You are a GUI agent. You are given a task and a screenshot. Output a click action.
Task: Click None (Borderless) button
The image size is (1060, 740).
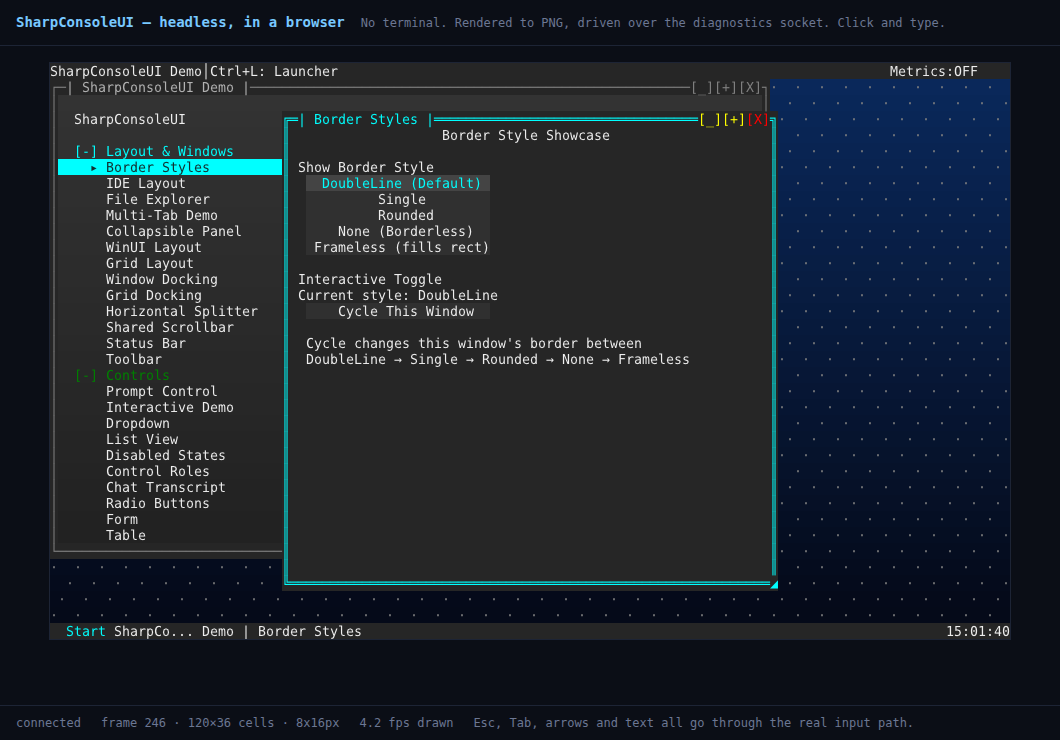coord(398,232)
